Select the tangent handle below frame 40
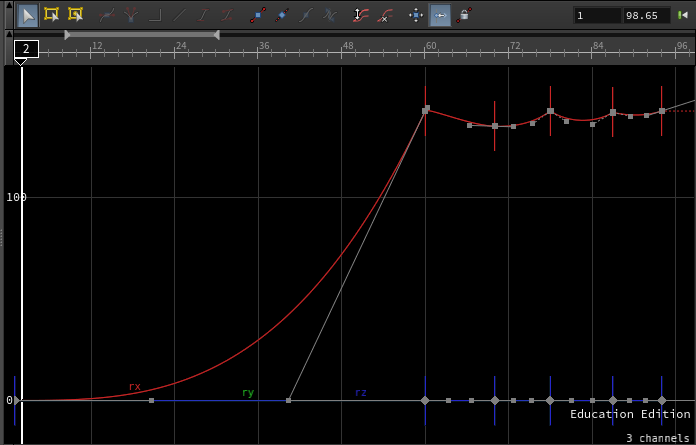Screen dimensions: 696x445 pyautogui.click(x=289, y=401)
